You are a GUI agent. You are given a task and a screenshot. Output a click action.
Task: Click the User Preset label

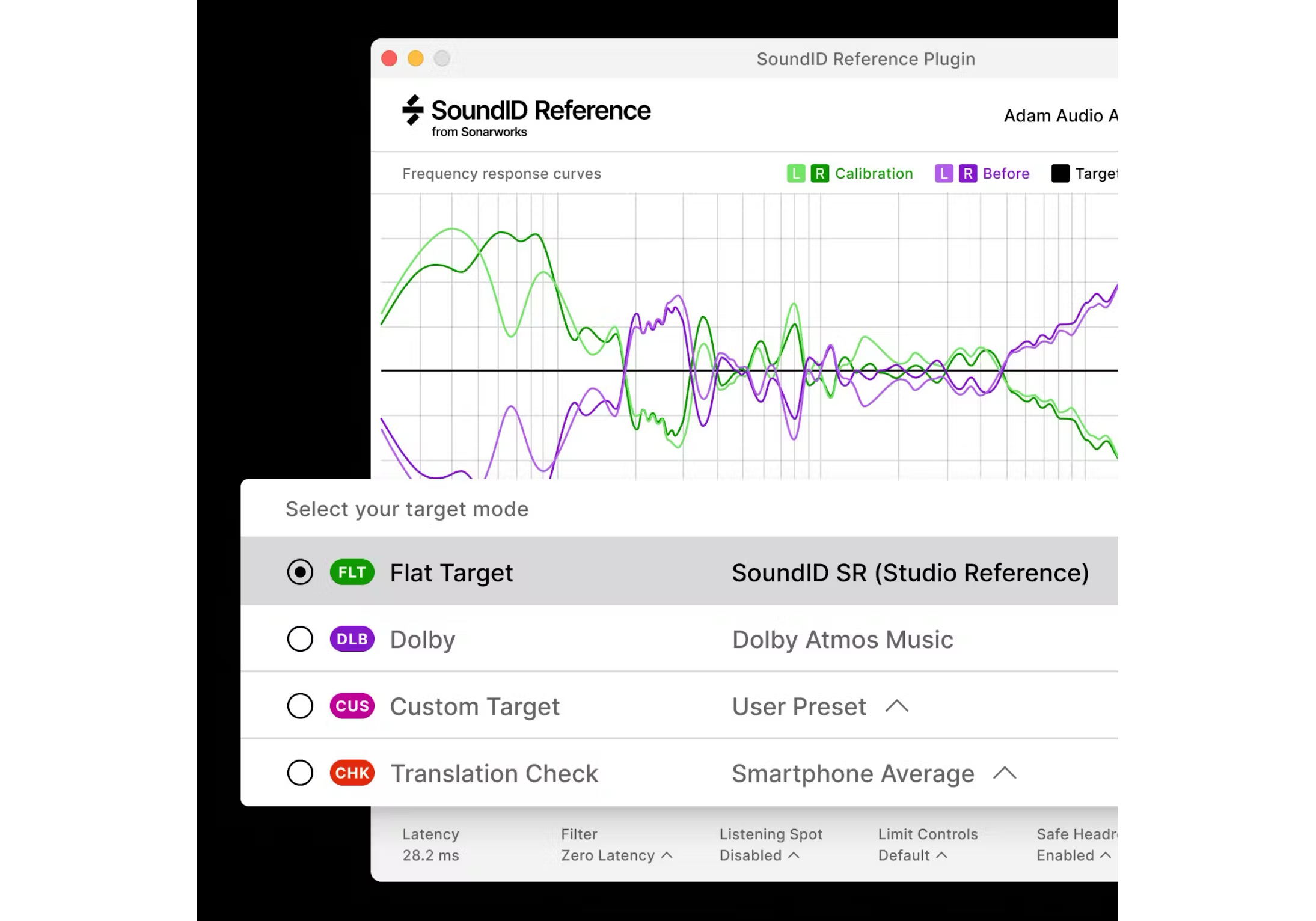click(799, 706)
